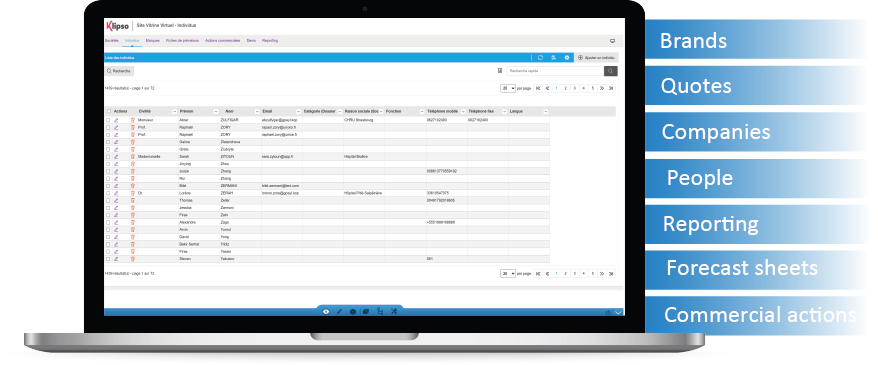Image resolution: width=878 pixels, height=365 pixels.
Task: Check the box for Monsieur Amar row
Action: tap(108, 120)
